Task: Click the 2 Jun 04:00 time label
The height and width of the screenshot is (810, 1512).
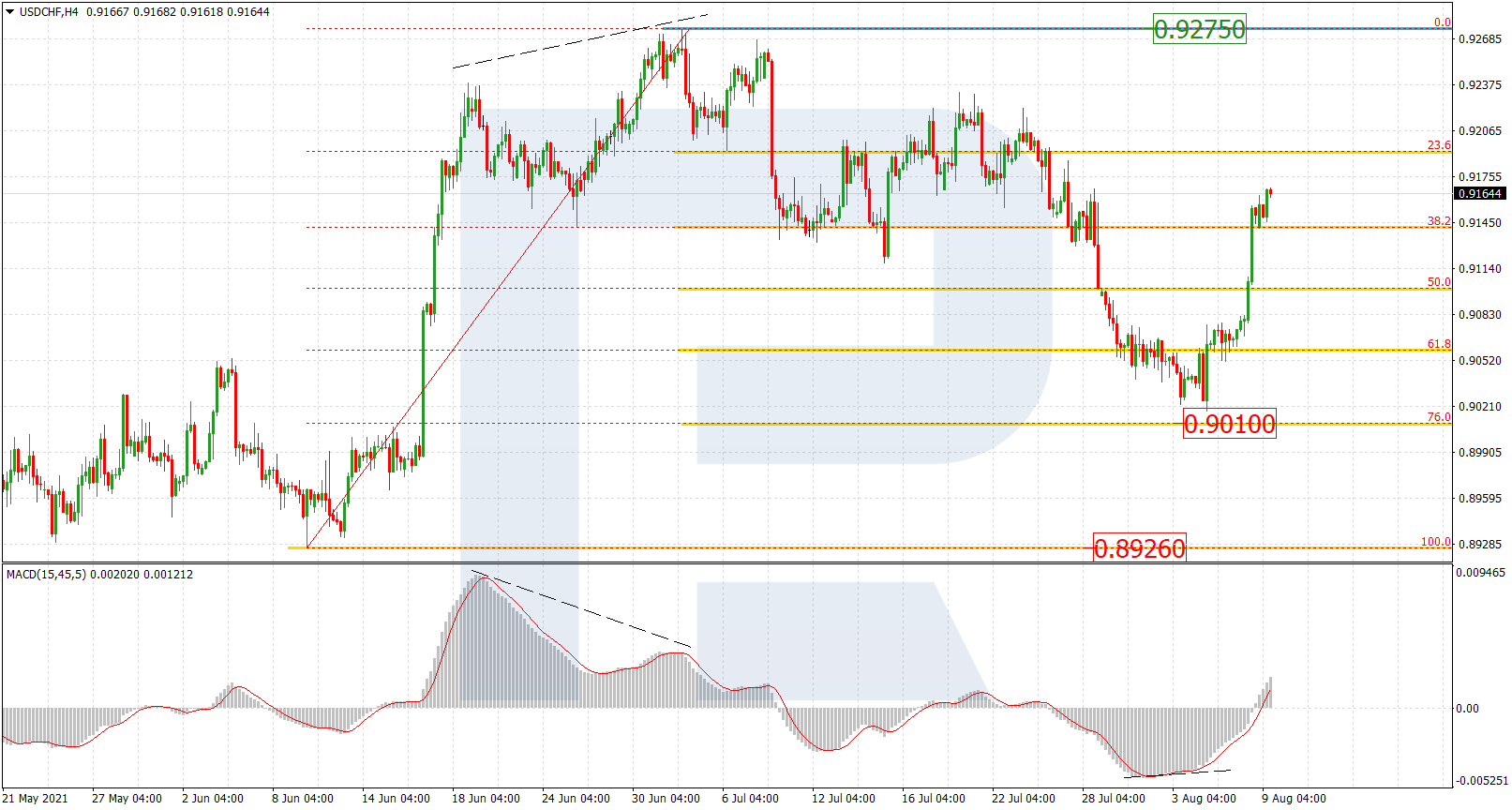Action: (213, 799)
